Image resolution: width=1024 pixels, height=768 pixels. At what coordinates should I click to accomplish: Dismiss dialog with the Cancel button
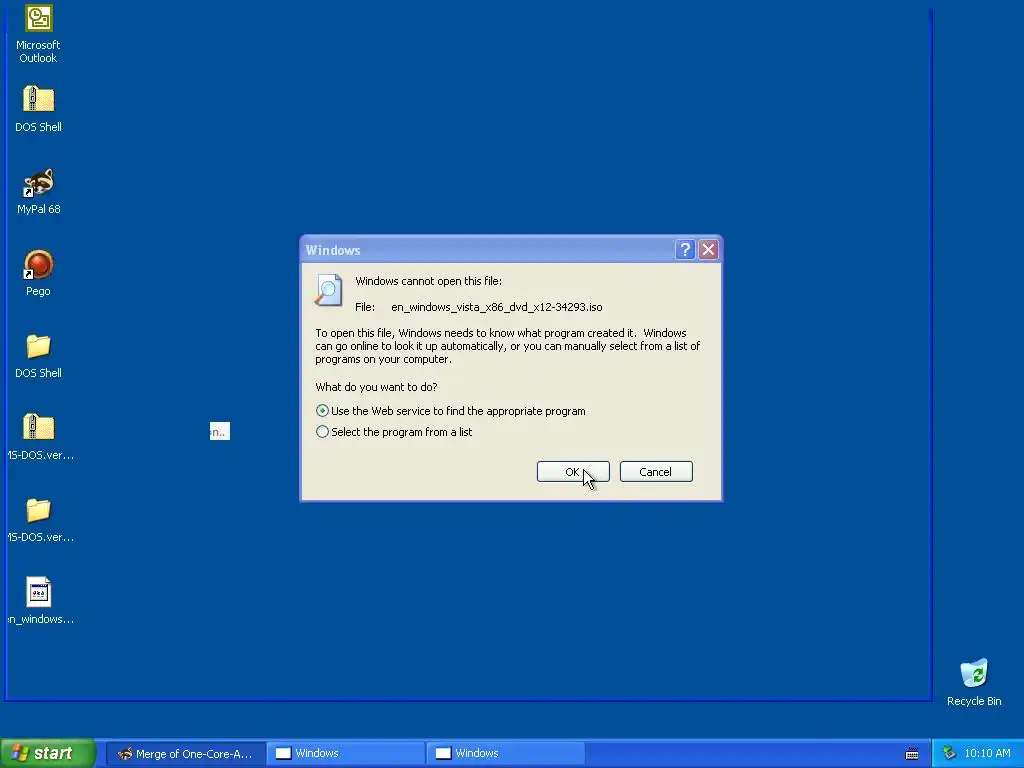(656, 472)
